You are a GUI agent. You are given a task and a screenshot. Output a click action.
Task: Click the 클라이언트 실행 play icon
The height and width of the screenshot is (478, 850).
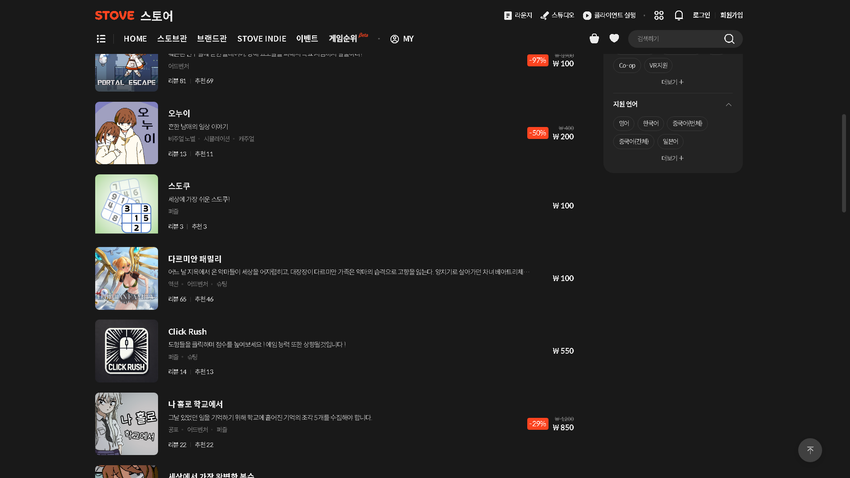tap(587, 16)
